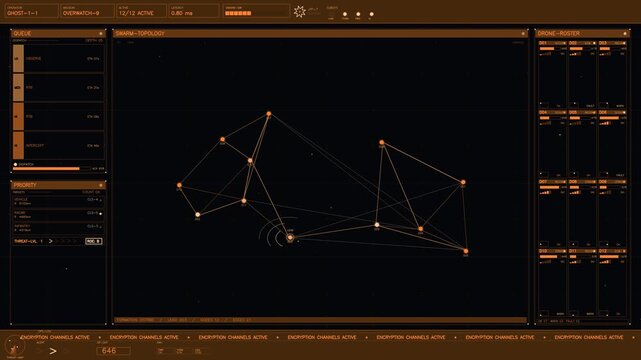Expand threat level with the THREAT-LVL chevron
641x360 pixels.
point(51,241)
